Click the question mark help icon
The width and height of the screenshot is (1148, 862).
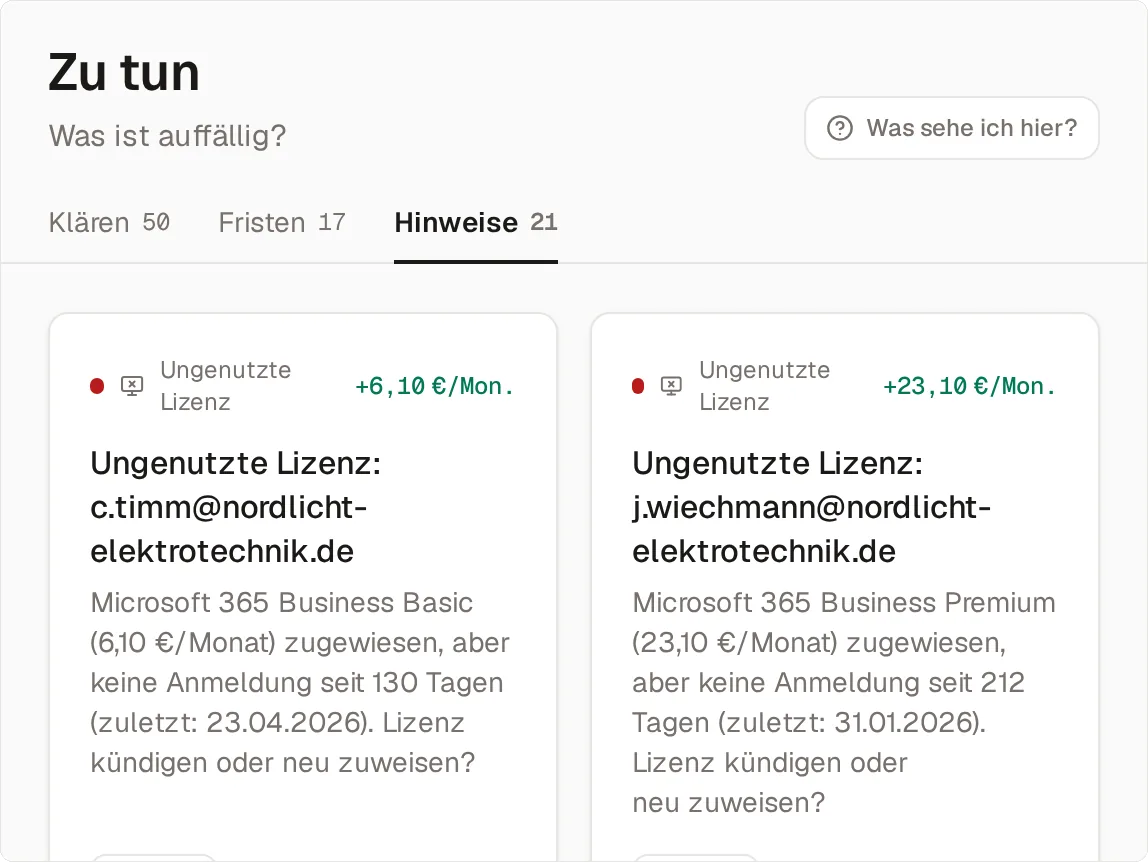point(840,128)
